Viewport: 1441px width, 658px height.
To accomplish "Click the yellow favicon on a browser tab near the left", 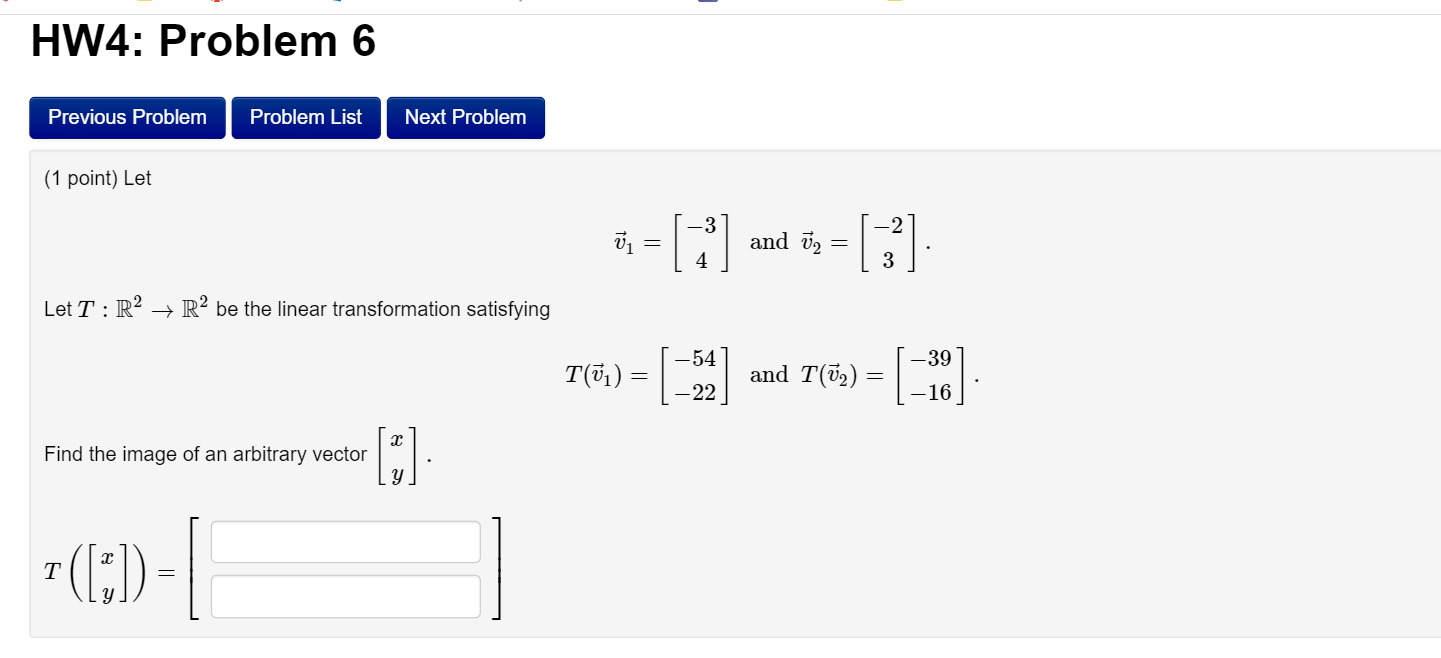I will click(144, 2).
